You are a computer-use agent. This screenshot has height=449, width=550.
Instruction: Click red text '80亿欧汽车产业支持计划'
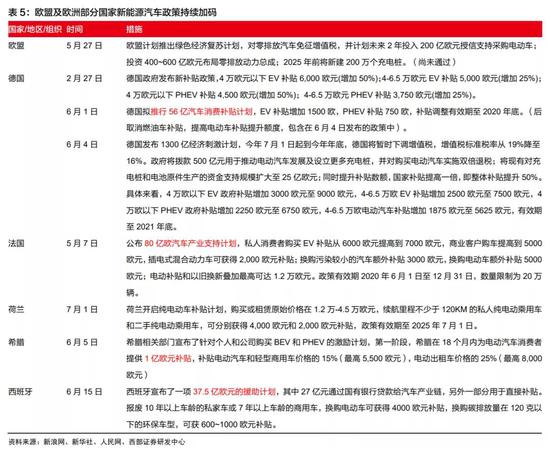pyautogui.click(x=190, y=243)
